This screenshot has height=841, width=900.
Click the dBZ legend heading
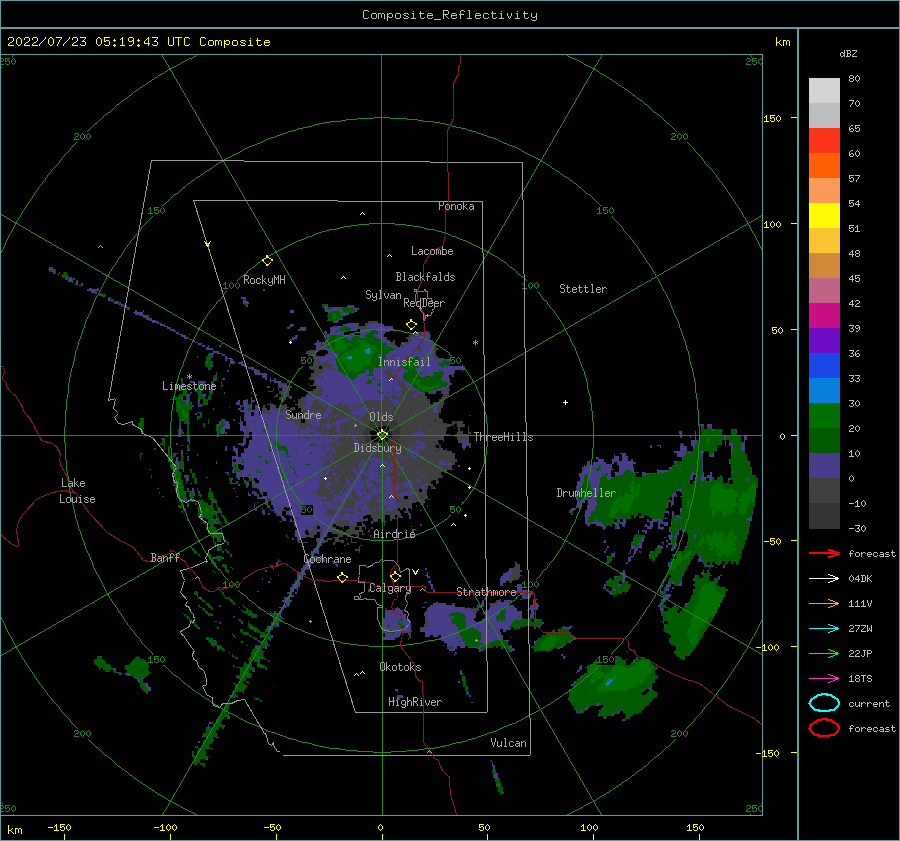pyautogui.click(x=848, y=53)
